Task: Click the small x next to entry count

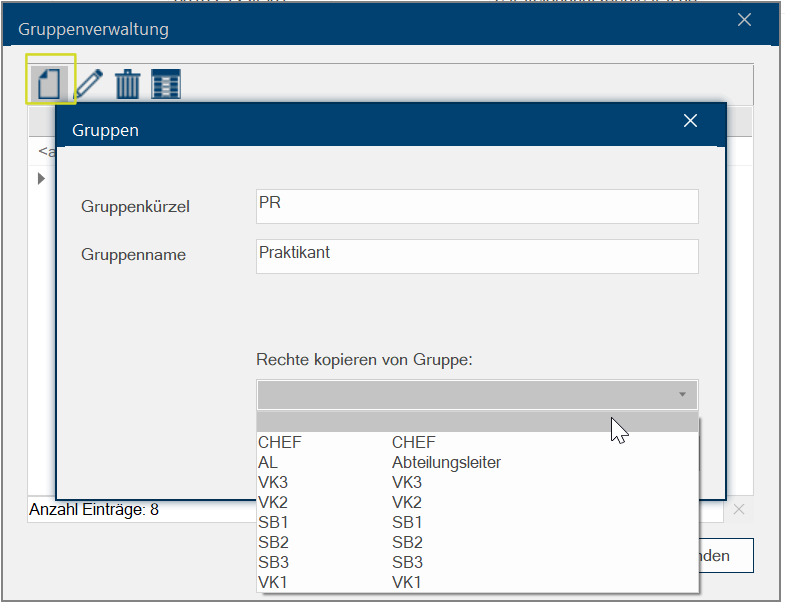Action: point(738,510)
